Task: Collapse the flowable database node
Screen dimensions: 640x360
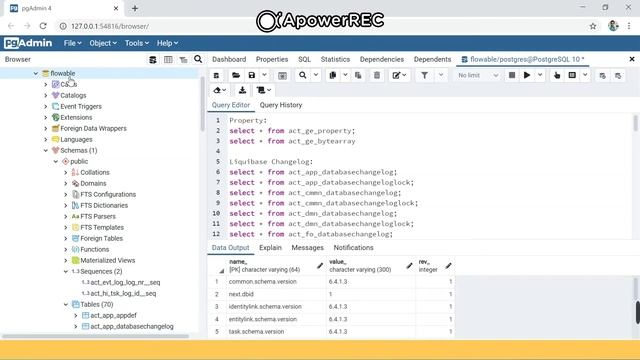Action: pyautogui.click(x=36, y=73)
